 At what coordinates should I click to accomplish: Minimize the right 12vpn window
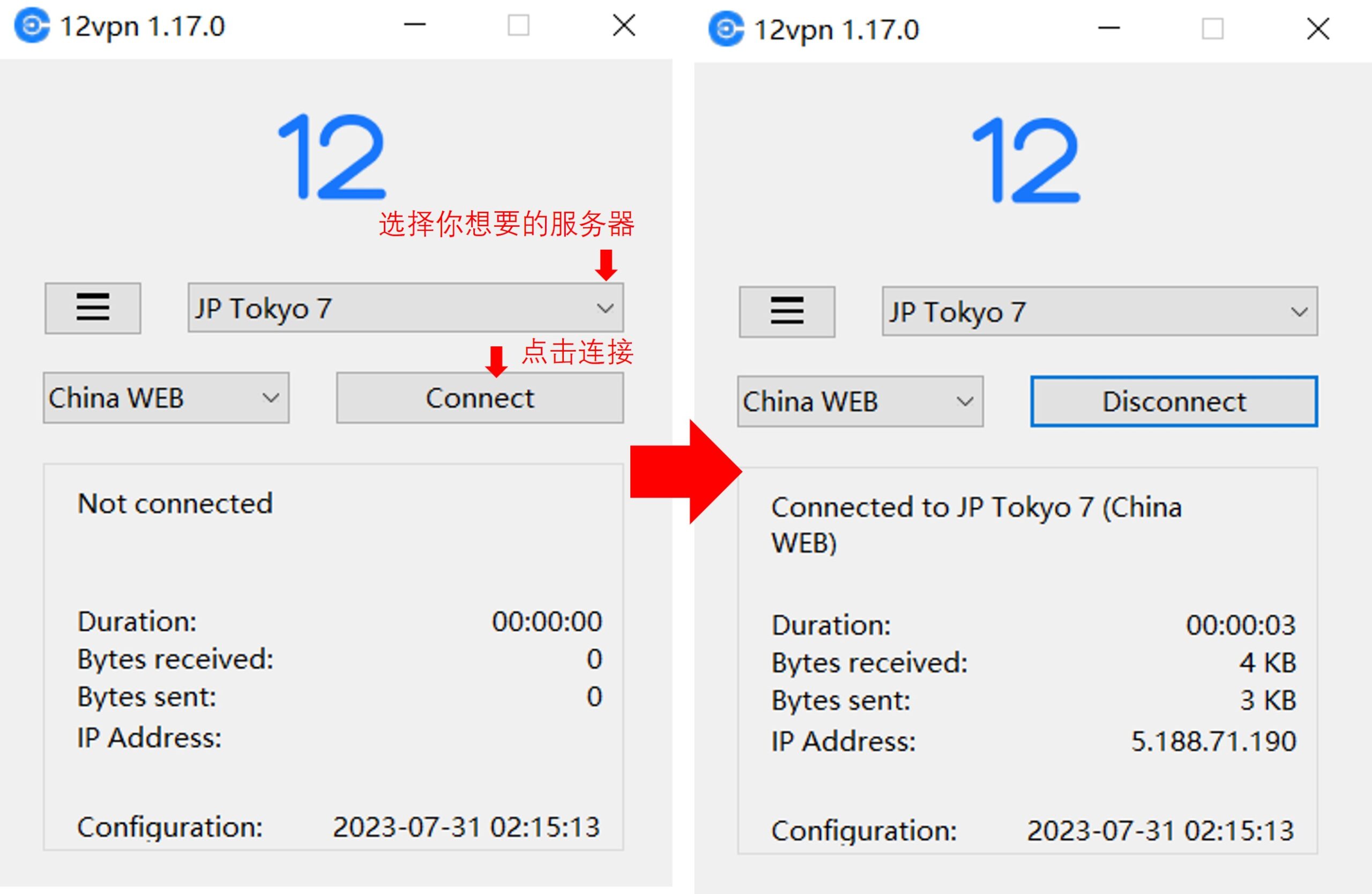pos(1108,28)
